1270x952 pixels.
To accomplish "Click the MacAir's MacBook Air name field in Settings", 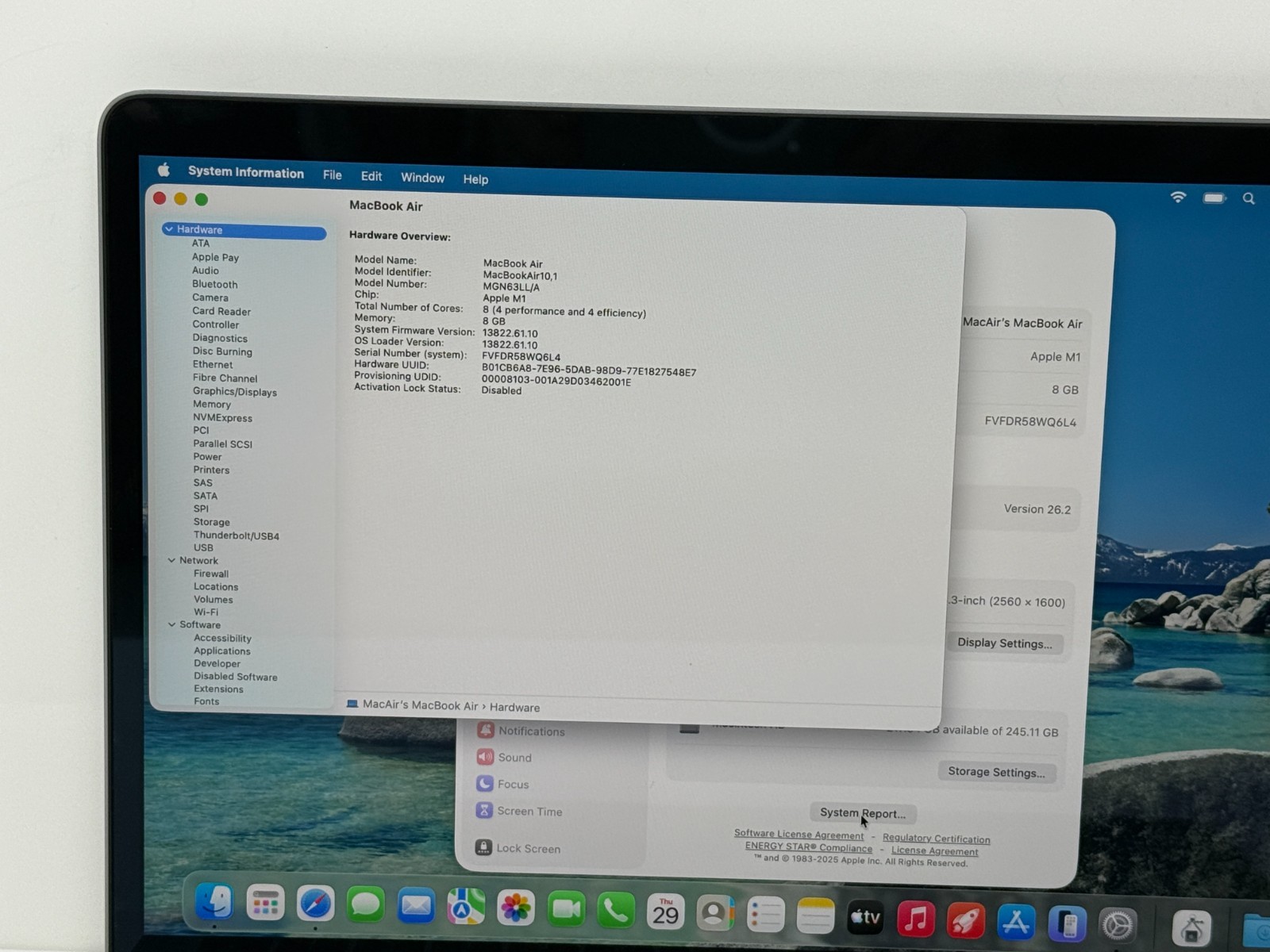I will pyautogui.click(x=1022, y=323).
